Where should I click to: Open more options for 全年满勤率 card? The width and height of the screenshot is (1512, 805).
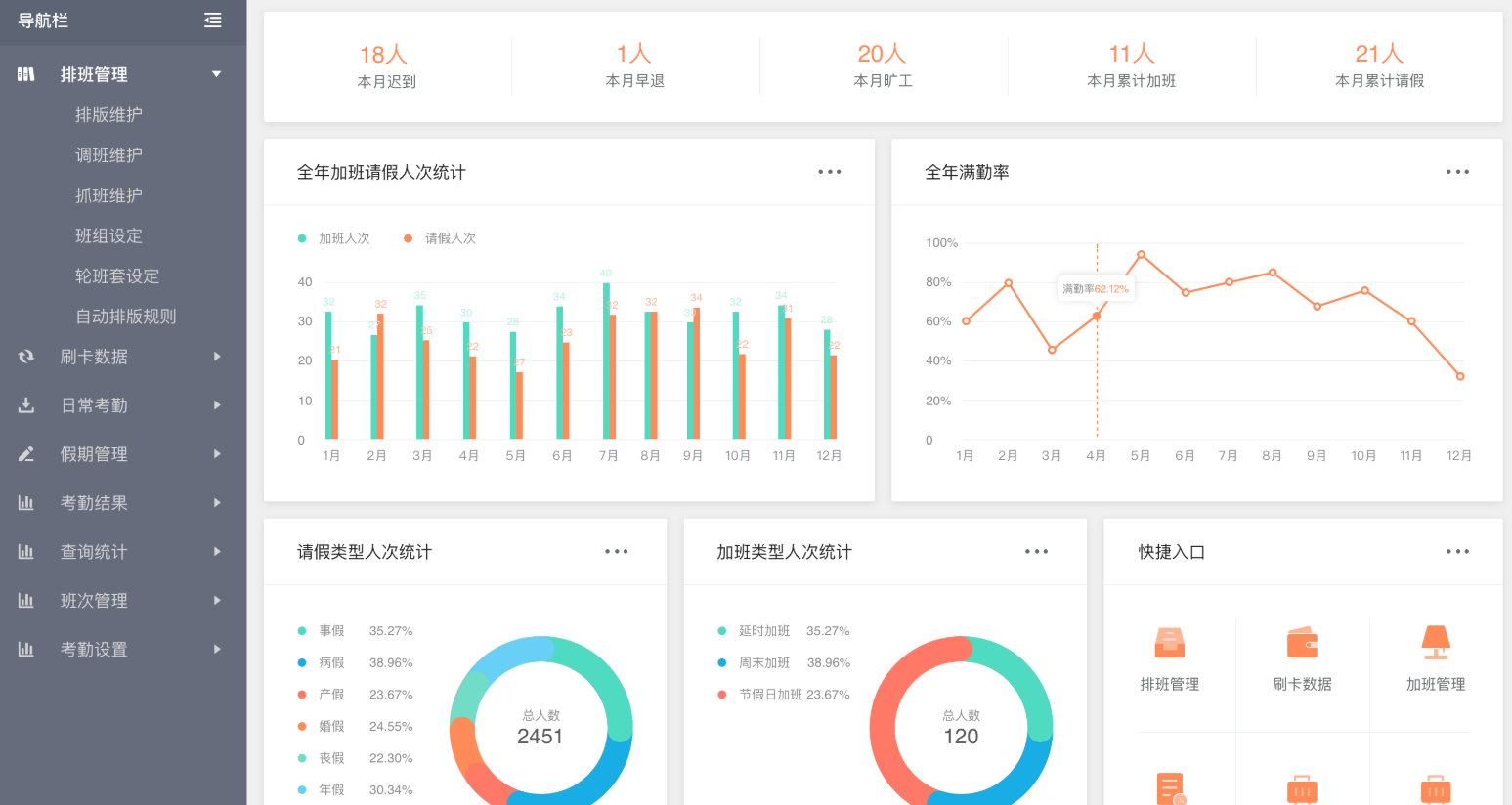[1457, 172]
